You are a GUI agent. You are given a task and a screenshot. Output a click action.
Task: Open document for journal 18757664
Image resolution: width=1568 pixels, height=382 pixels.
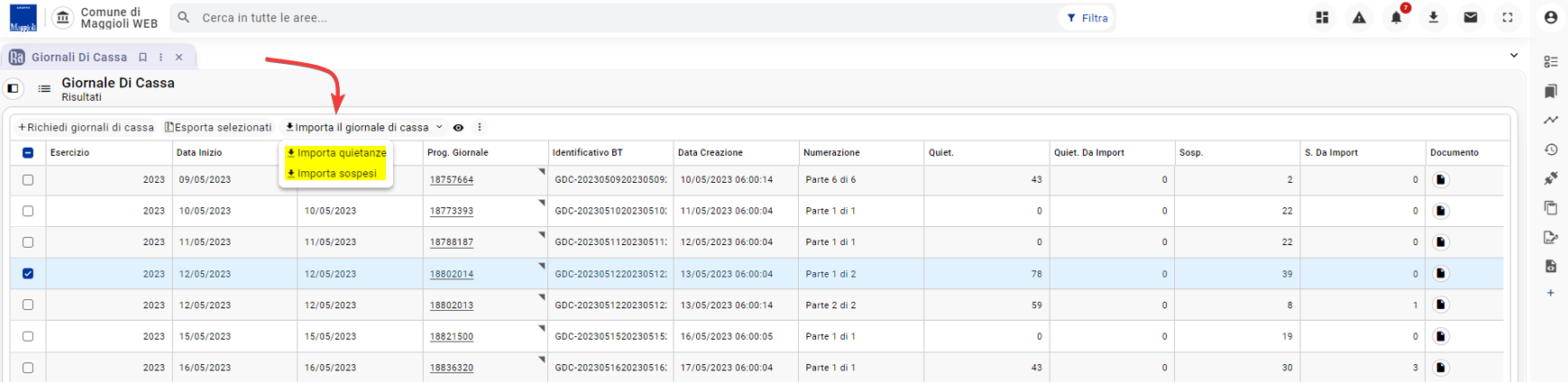pyautogui.click(x=1440, y=179)
